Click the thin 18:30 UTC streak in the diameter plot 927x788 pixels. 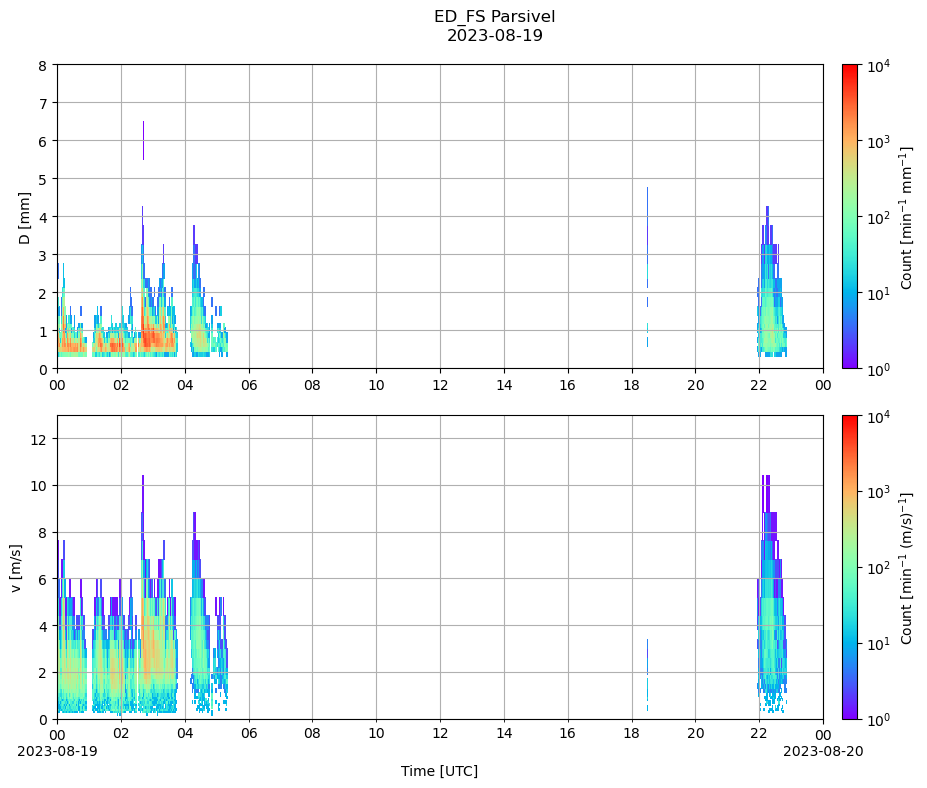tap(647, 266)
